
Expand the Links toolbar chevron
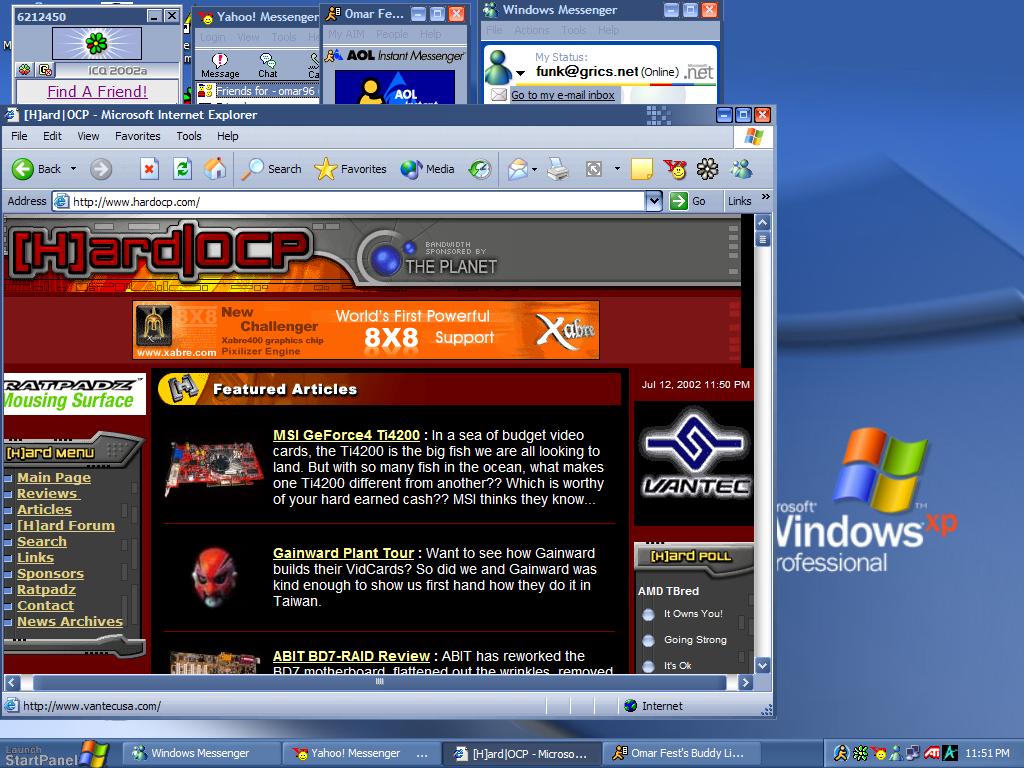(x=765, y=197)
